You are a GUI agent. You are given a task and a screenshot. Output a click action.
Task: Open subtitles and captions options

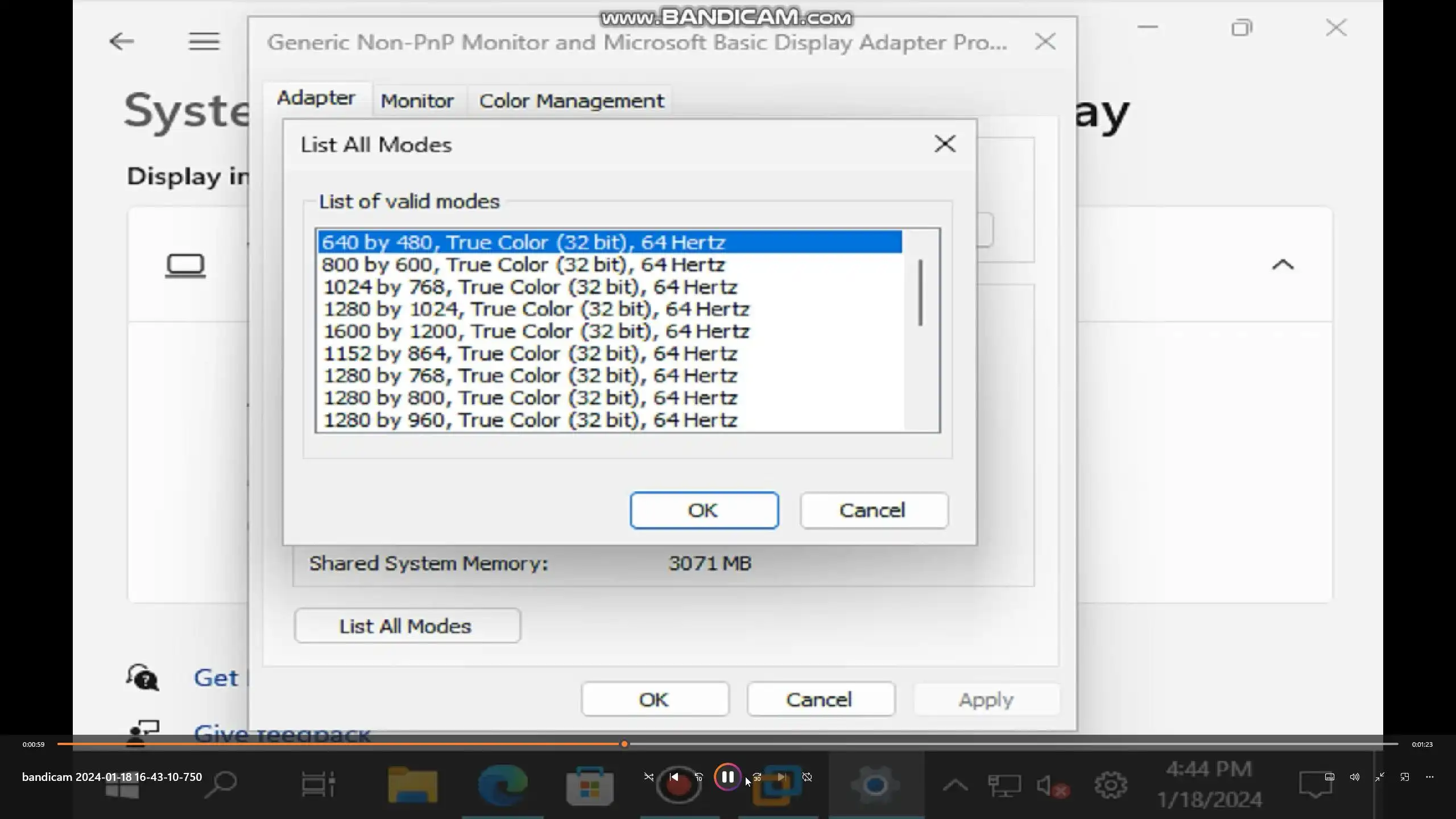1329,777
